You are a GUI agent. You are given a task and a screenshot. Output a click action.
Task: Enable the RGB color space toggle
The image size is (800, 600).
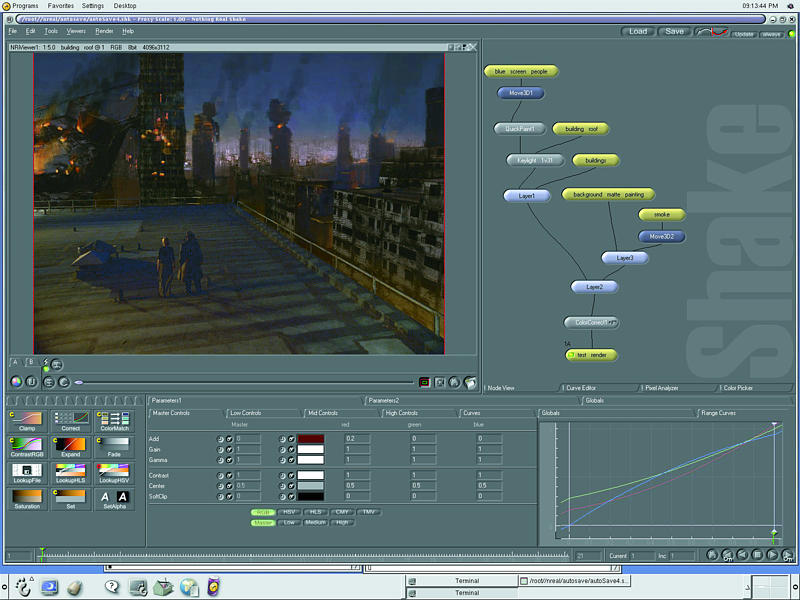[x=263, y=511]
